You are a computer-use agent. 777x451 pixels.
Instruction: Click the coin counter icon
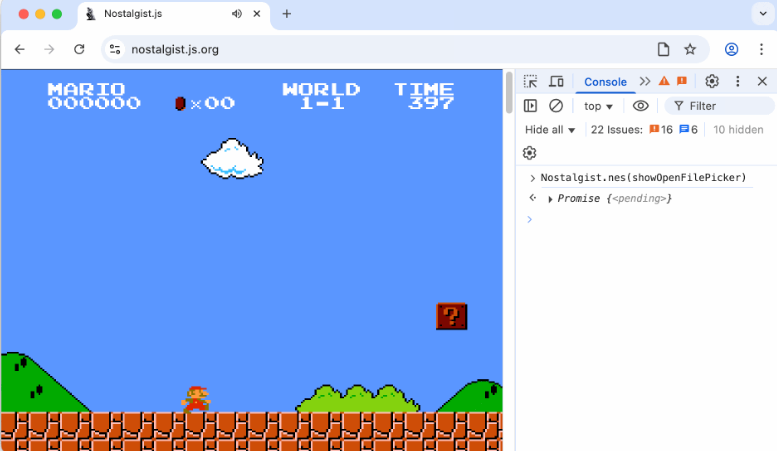180,103
